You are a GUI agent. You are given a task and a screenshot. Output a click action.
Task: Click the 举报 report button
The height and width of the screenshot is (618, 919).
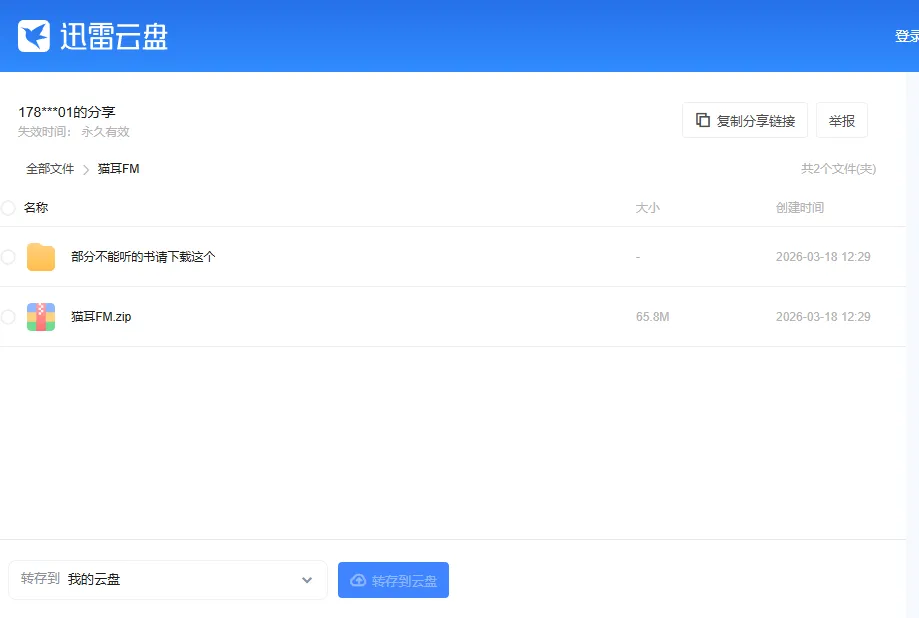[842, 120]
